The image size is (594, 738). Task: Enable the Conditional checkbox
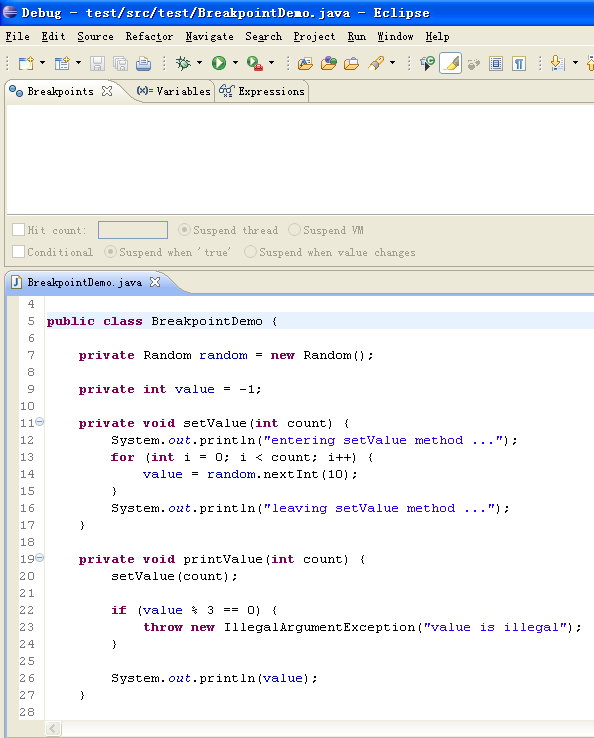[x=18, y=251]
